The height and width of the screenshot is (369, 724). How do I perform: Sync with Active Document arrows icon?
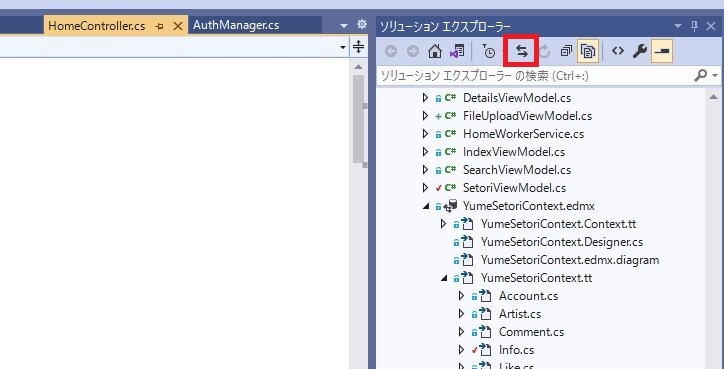[x=522, y=51]
